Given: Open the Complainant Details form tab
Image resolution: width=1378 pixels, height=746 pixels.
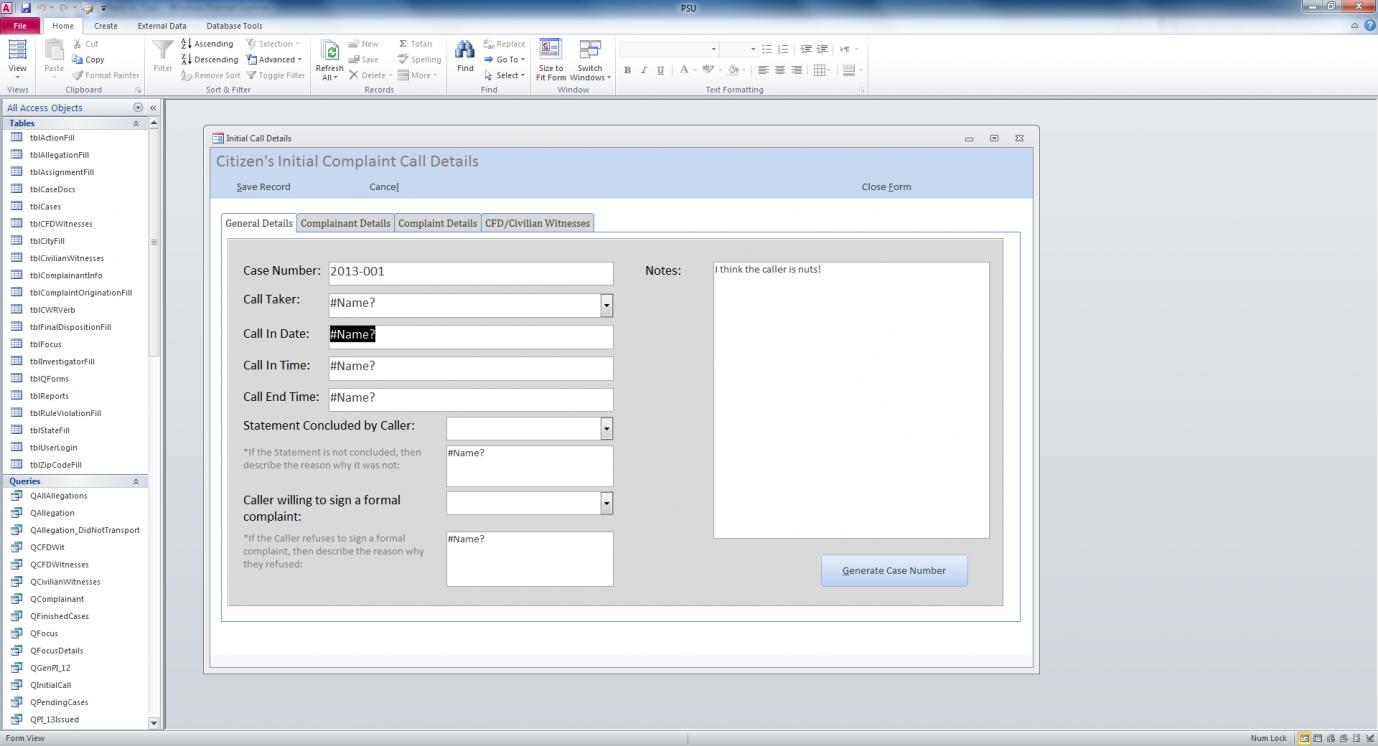Looking at the screenshot, I should 345,223.
